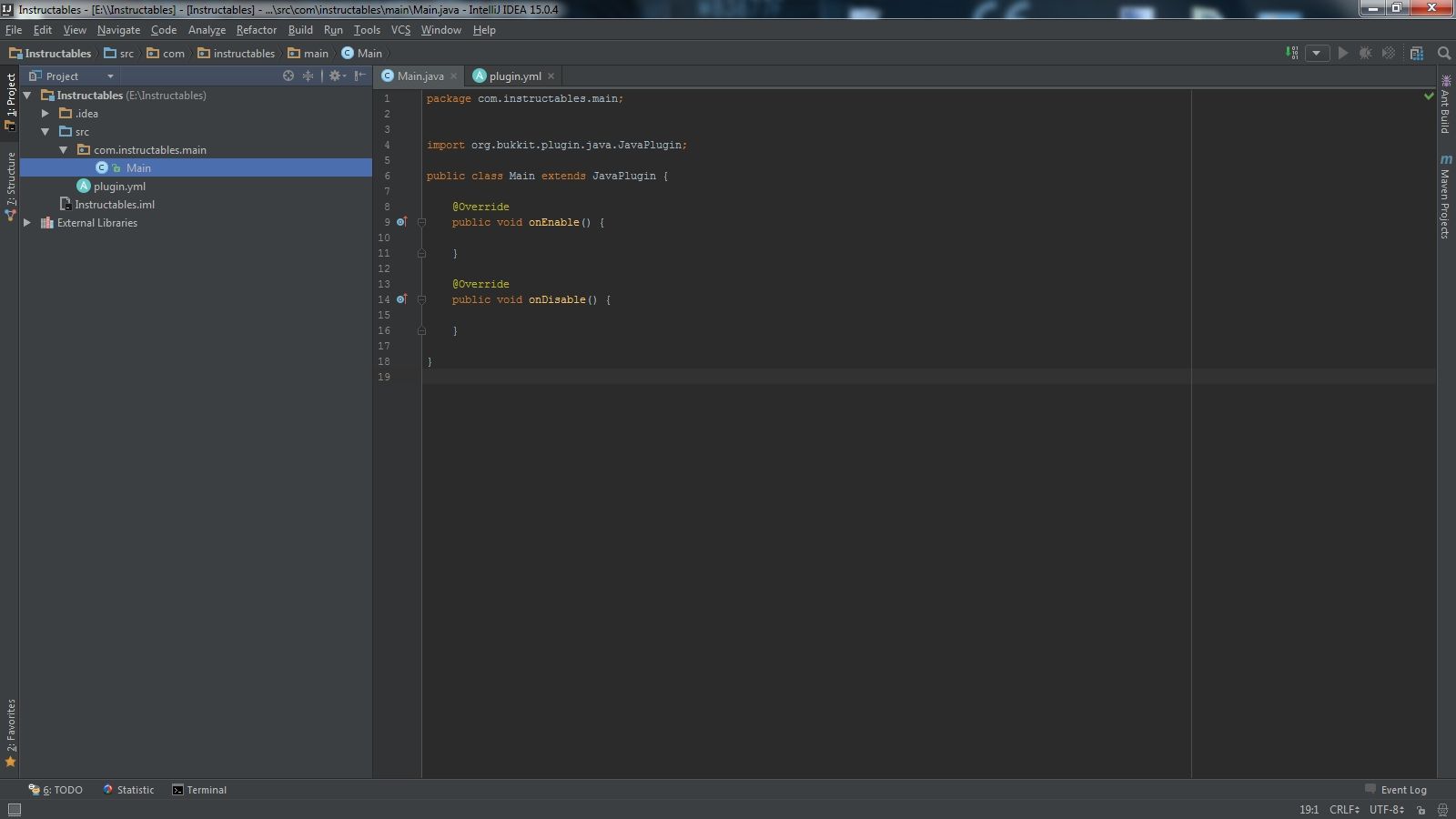The width and height of the screenshot is (1456, 819).
Task: Open the run configuration dropdown
Action: pos(1317,54)
